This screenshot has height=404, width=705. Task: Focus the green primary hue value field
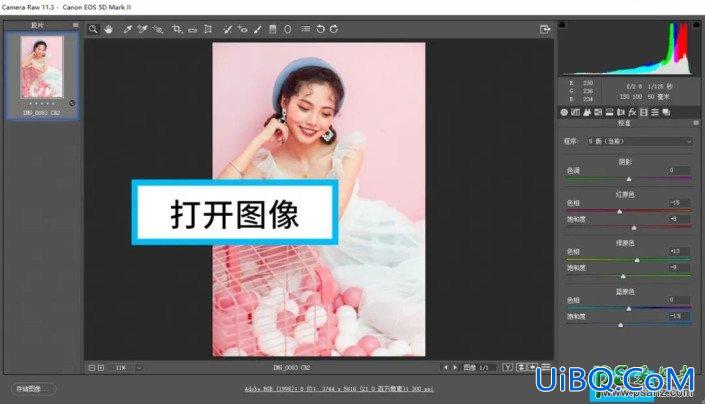(678, 251)
